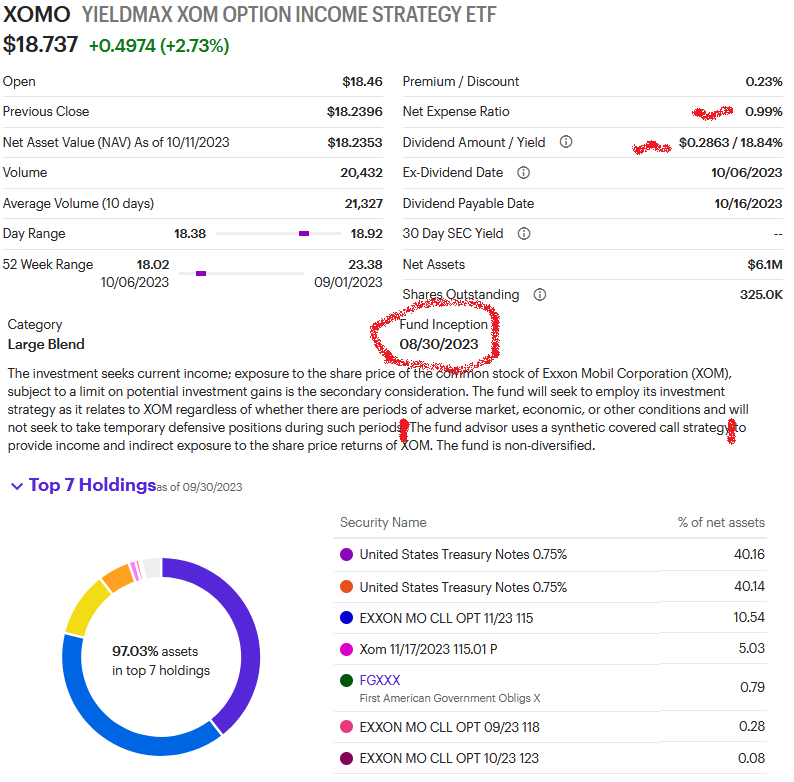Screen dimensions: 794x782
Task: Click dividend value $0.2863 / 18.84%
Action: click(x=731, y=142)
